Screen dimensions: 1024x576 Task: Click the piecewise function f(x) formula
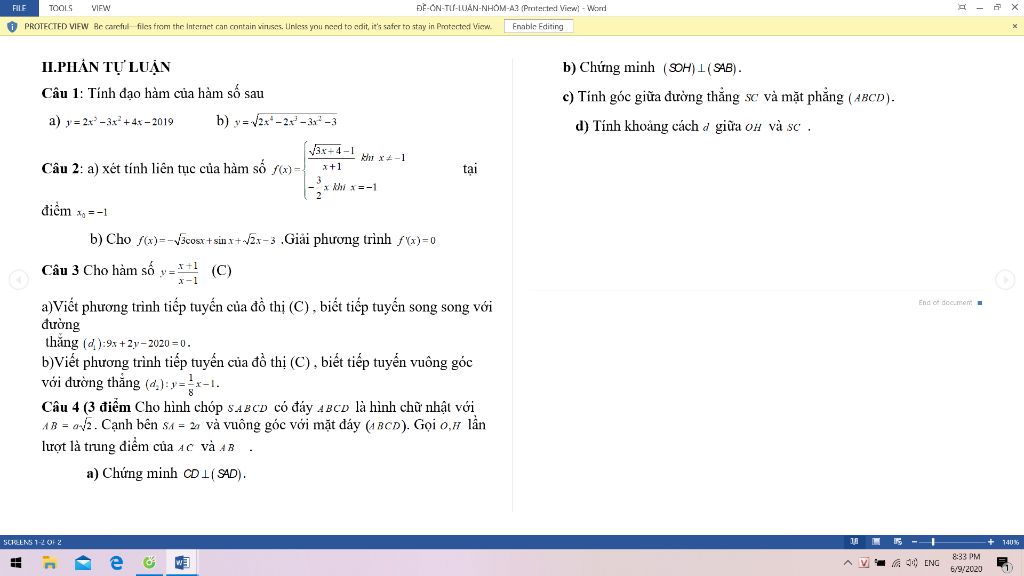point(339,169)
